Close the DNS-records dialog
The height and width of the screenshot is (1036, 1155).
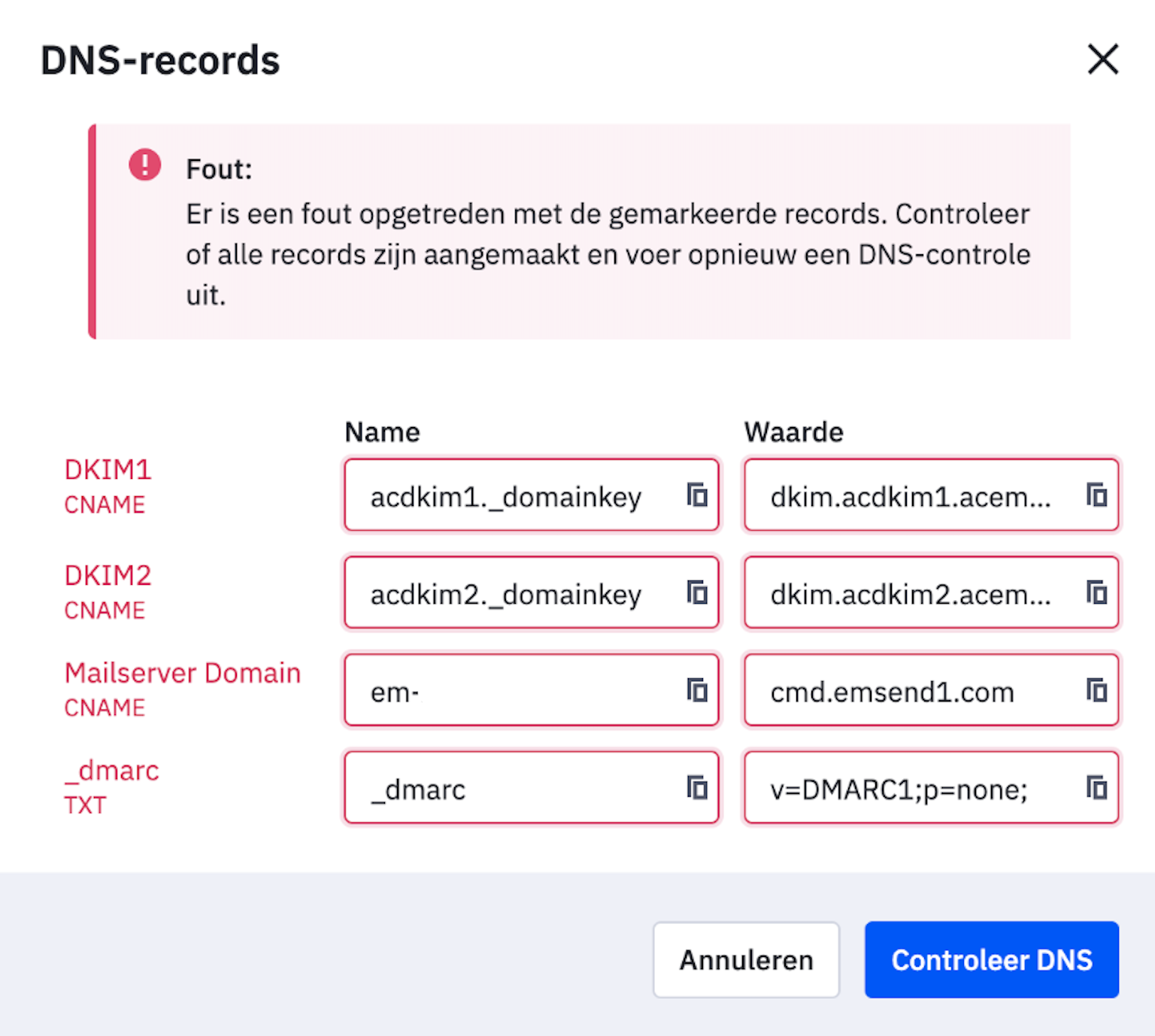(x=1103, y=59)
